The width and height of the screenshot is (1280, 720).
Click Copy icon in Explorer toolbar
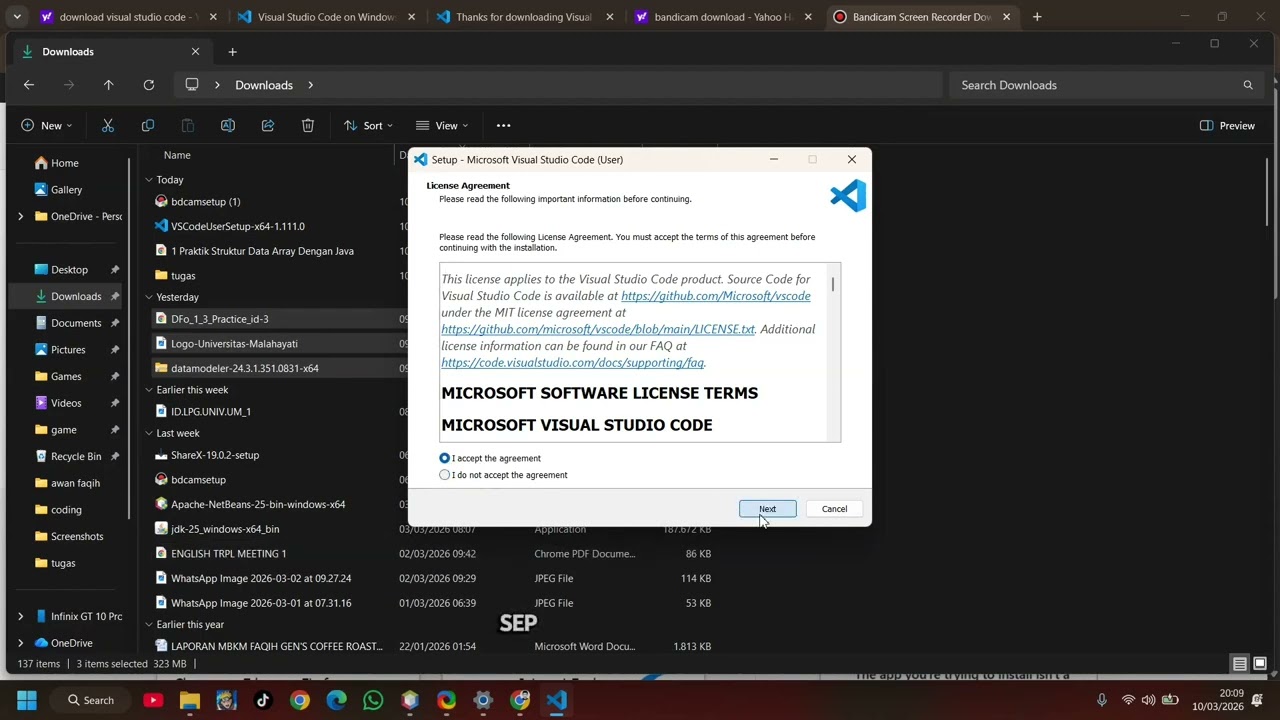(148, 126)
